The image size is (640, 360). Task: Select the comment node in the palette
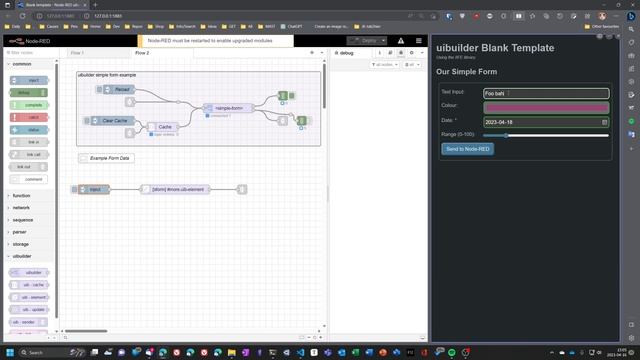pyautogui.click(x=29, y=179)
